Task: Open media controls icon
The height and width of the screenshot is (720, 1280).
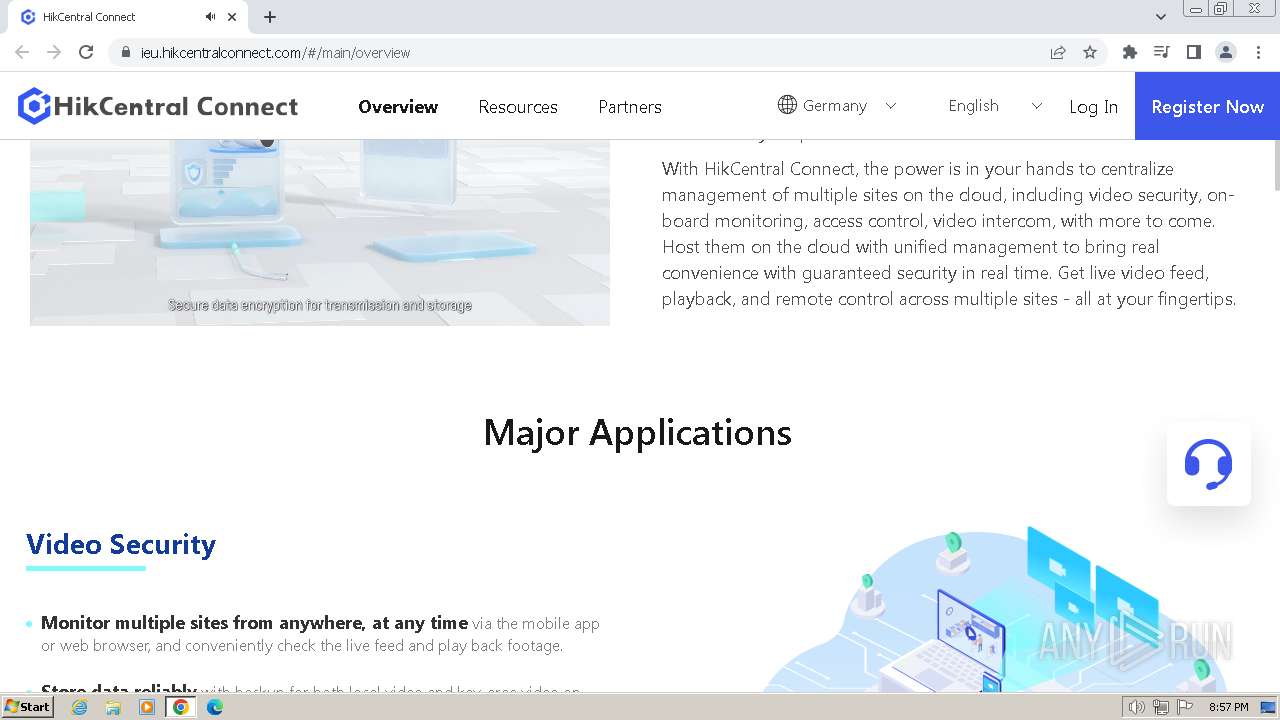Action: click(1162, 52)
